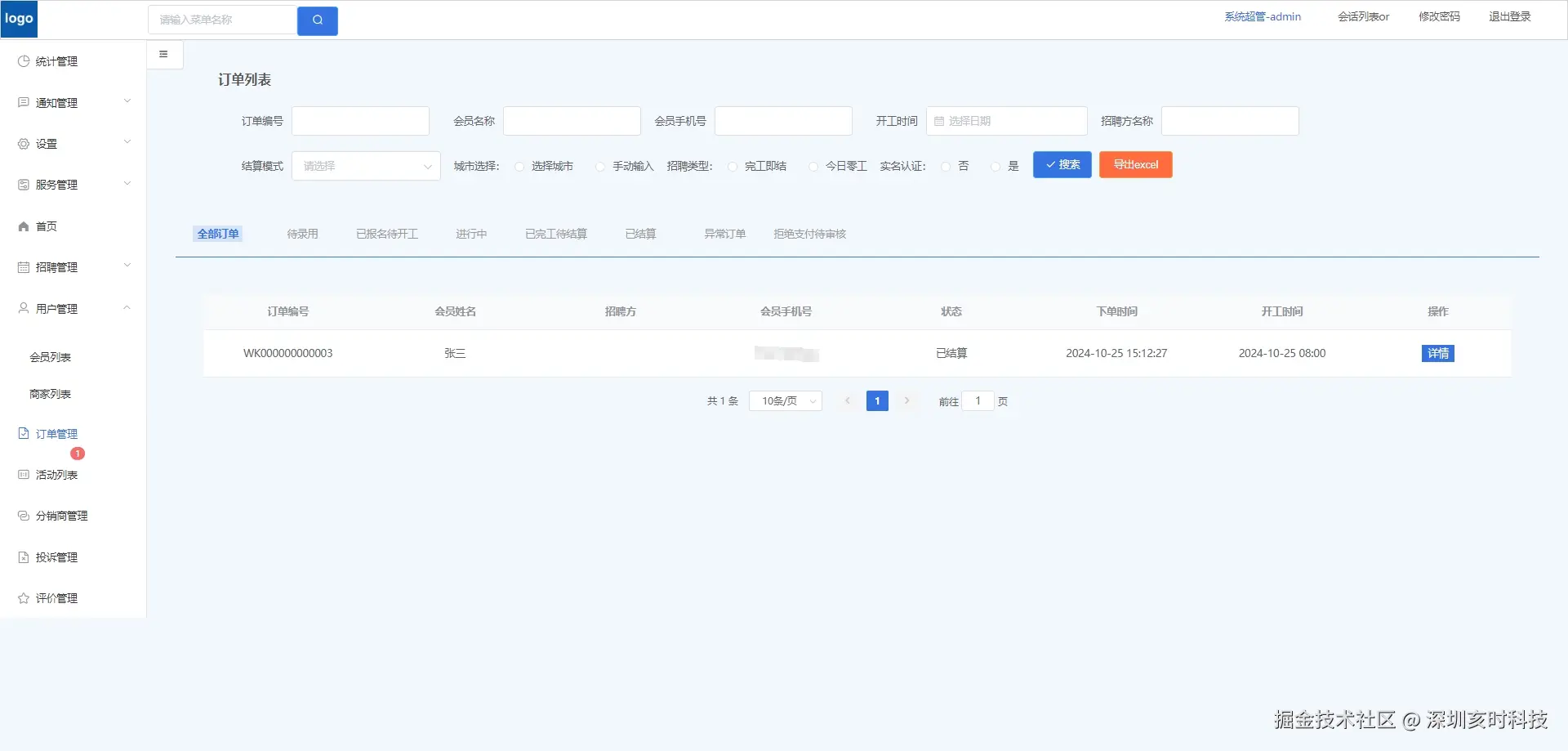
Task: Click the 招聘管理 list icon
Action: click(x=24, y=267)
